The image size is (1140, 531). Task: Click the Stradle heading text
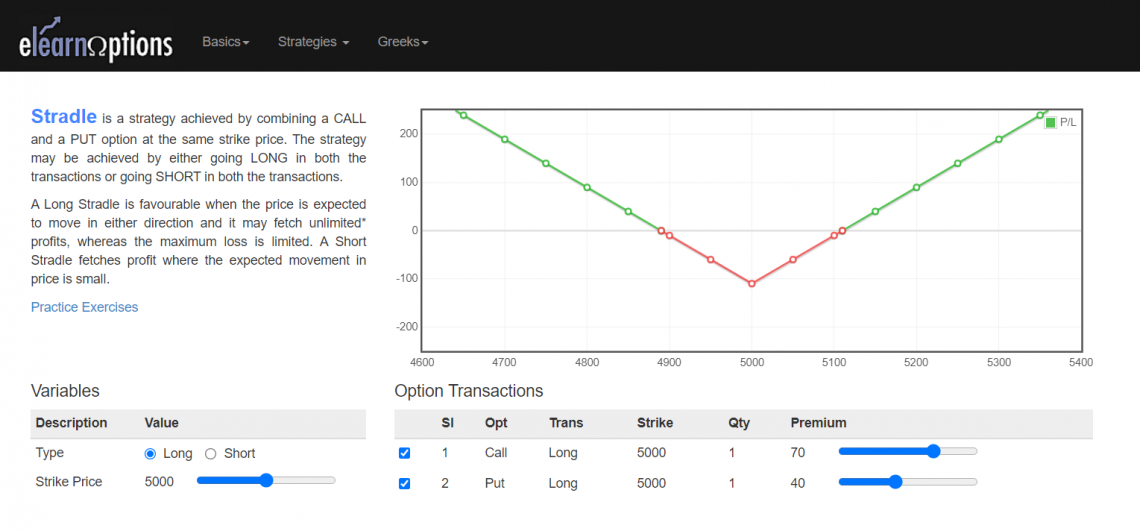click(64, 117)
